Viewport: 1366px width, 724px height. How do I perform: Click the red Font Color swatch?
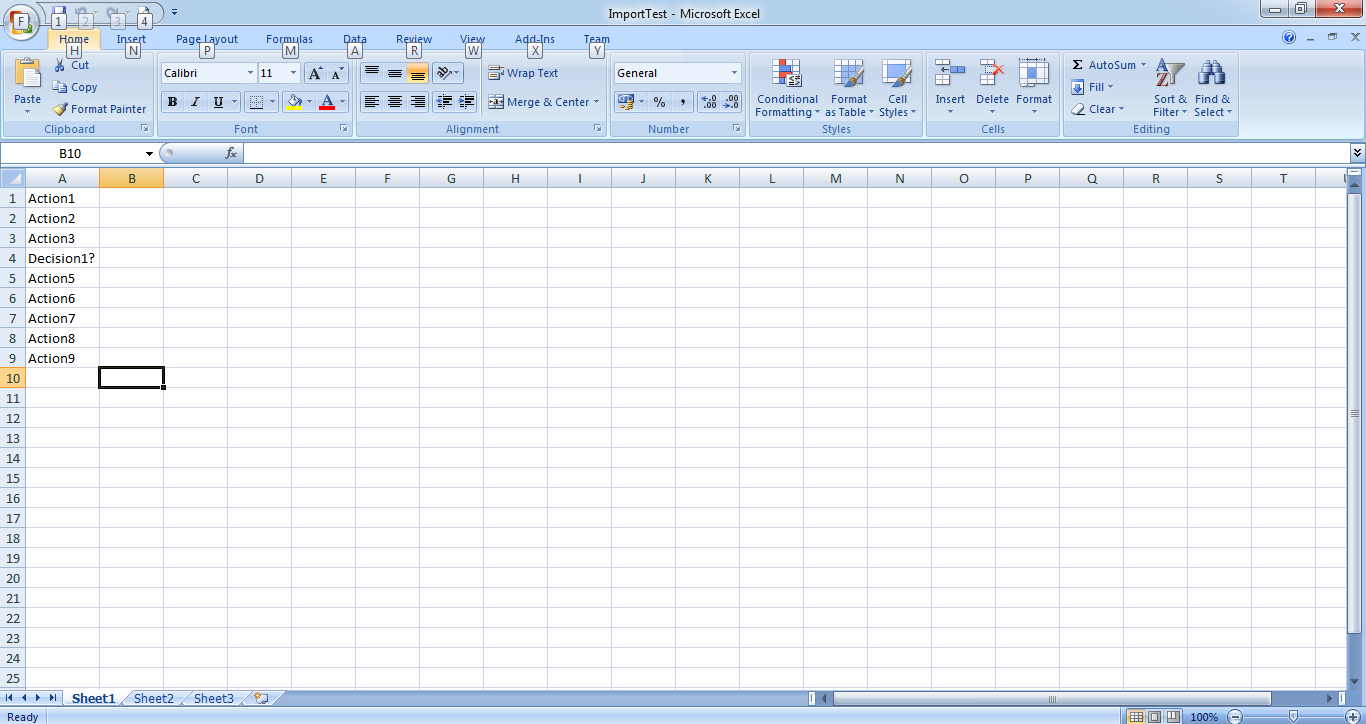click(326, 102)
